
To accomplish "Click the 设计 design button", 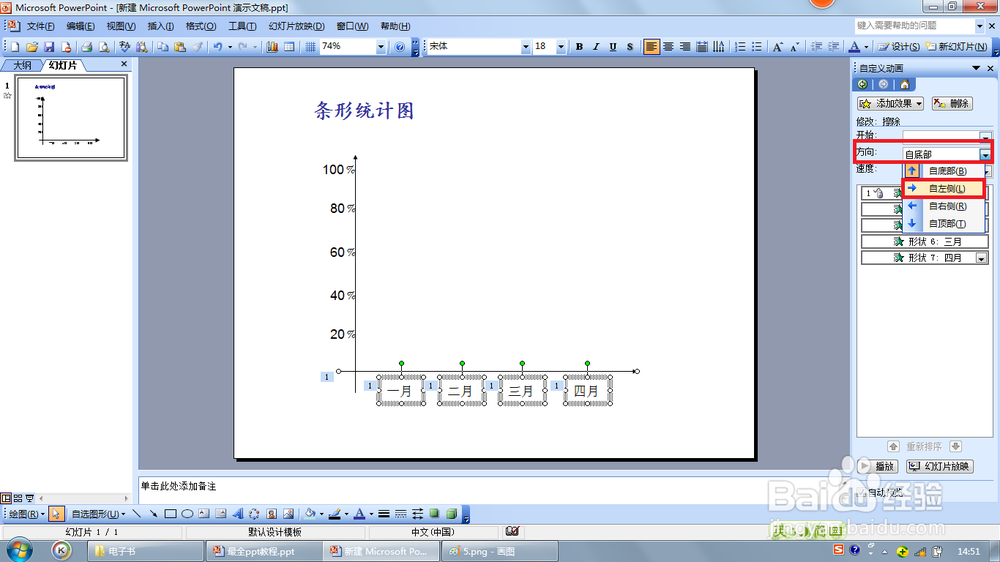I will (x=899, y=47).
